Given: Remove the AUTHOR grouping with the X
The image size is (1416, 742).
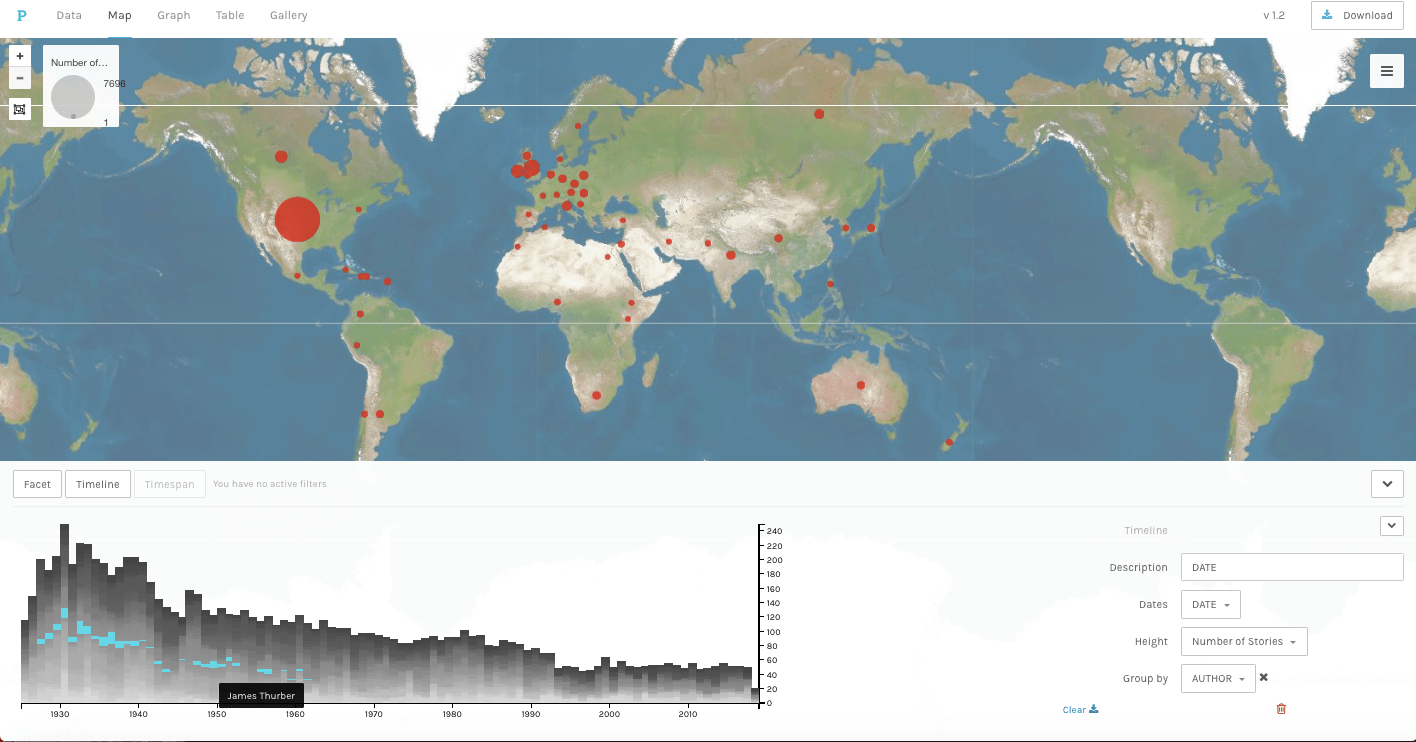Looking at the screenshot, I should point(1264,678).
